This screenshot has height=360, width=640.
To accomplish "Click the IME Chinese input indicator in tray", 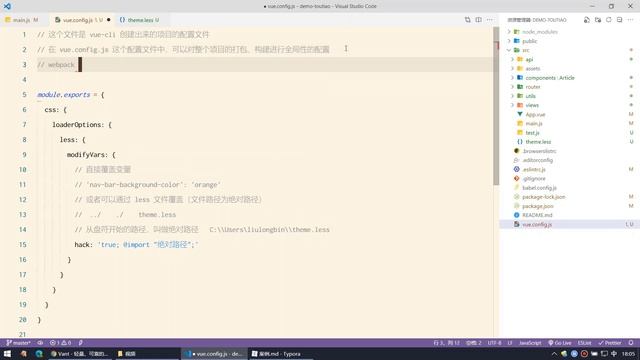I will click(614, 354).
